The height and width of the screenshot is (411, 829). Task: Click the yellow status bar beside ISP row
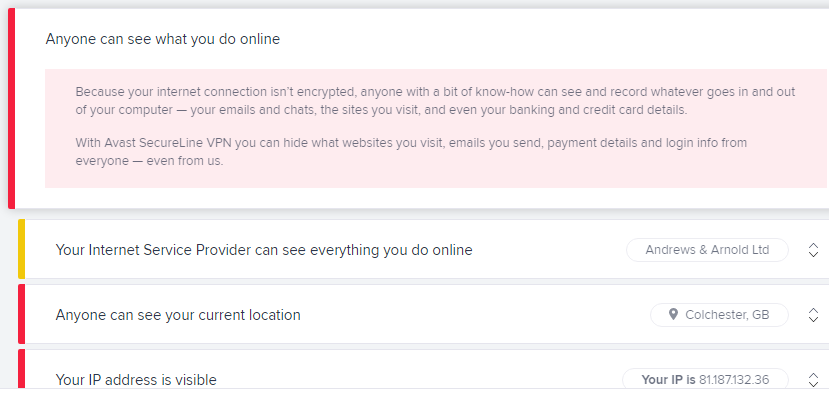coord(21,249)
